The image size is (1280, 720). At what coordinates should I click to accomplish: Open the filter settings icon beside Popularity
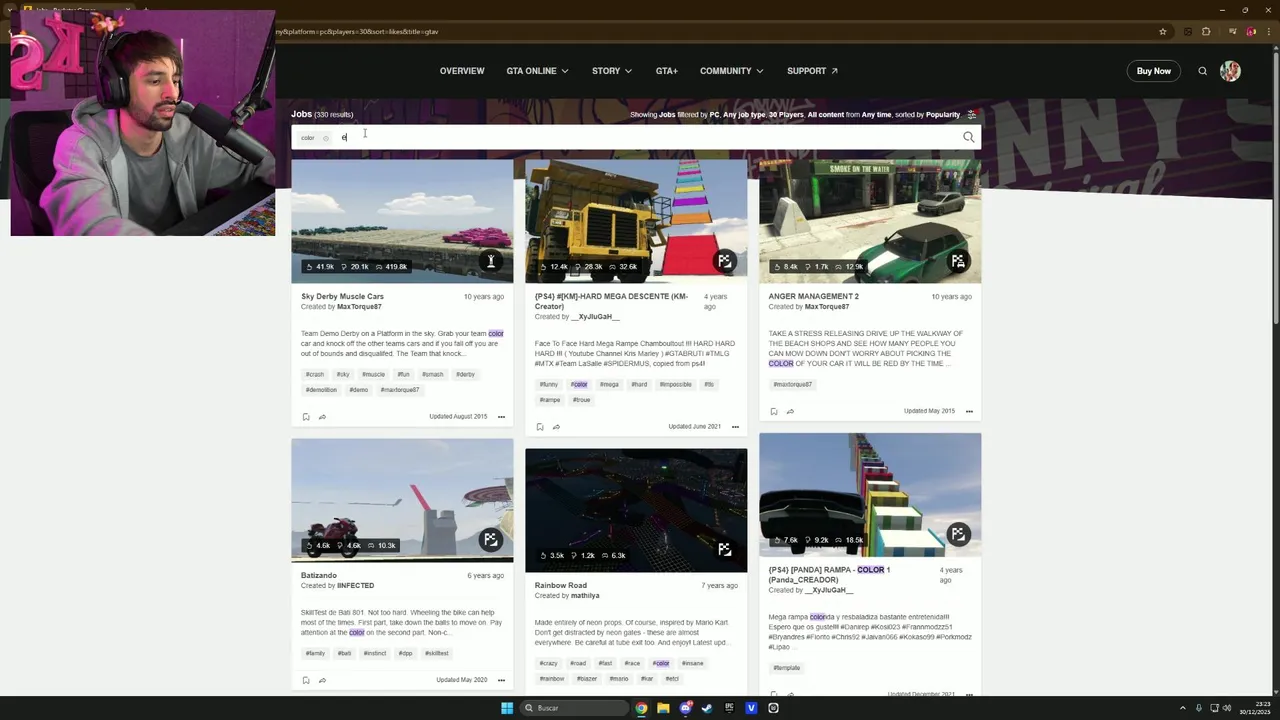971,115
